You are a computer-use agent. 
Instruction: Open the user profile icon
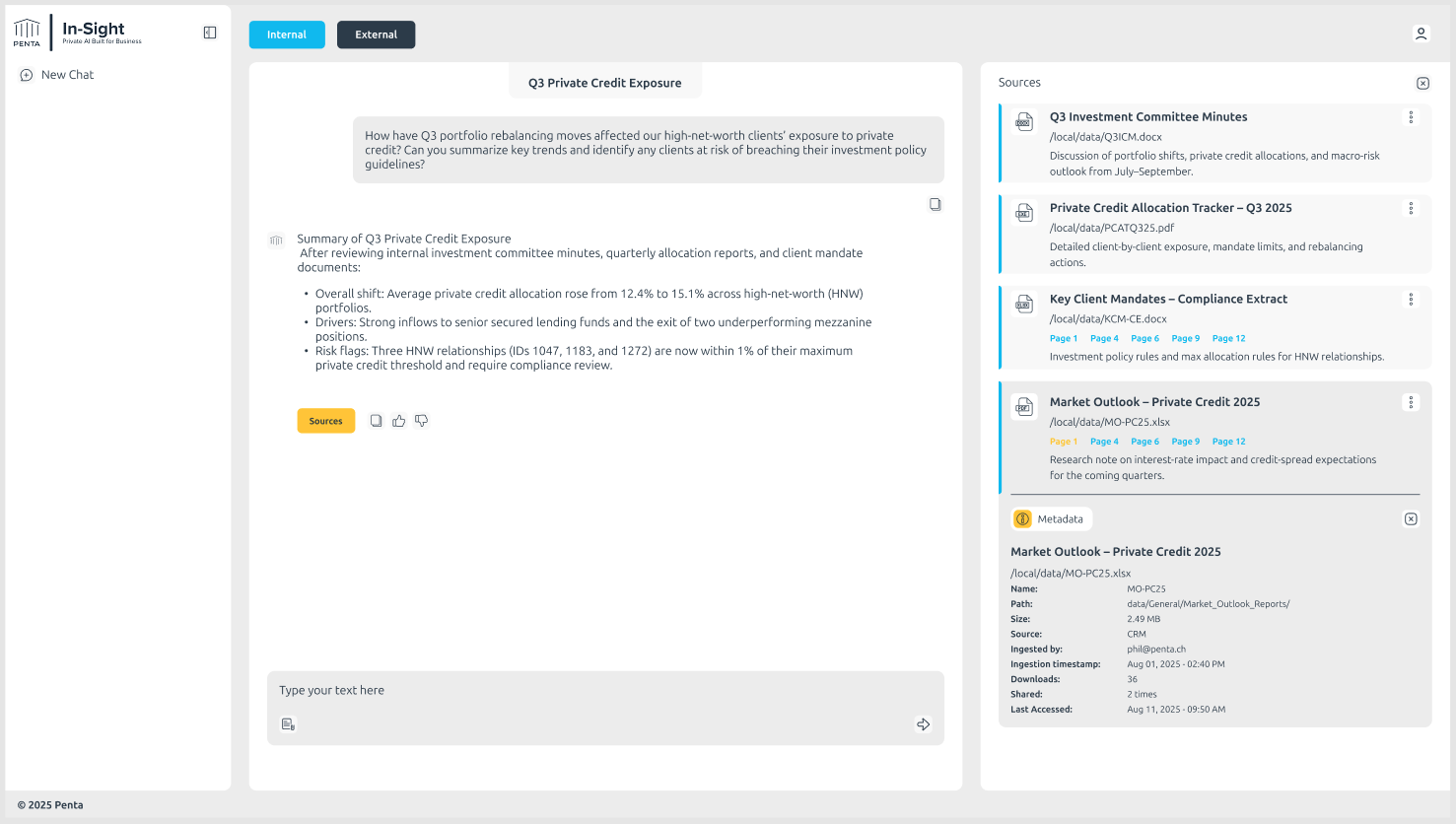pyautogui.click(x=1421, y=34)
